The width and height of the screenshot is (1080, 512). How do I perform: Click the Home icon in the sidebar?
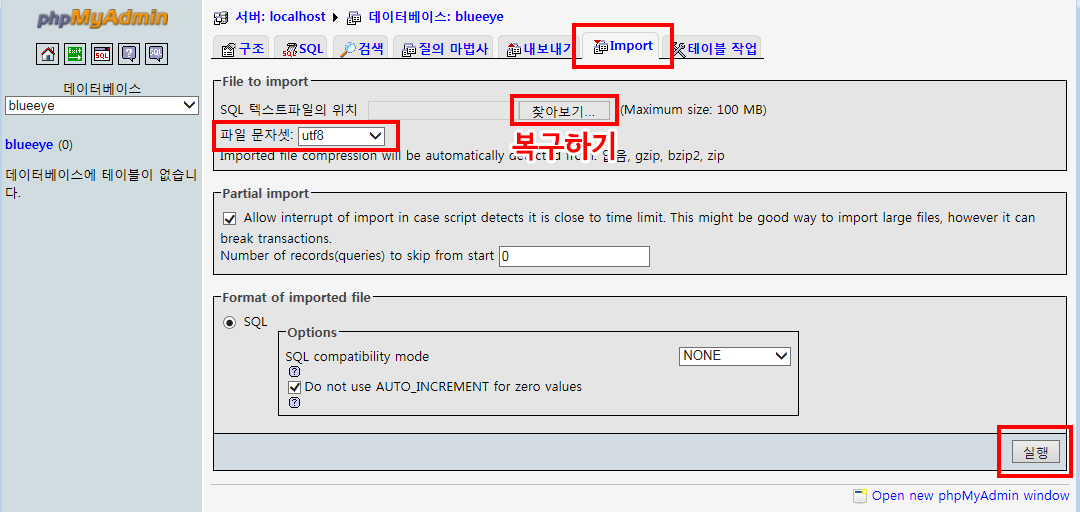point(47,54)
